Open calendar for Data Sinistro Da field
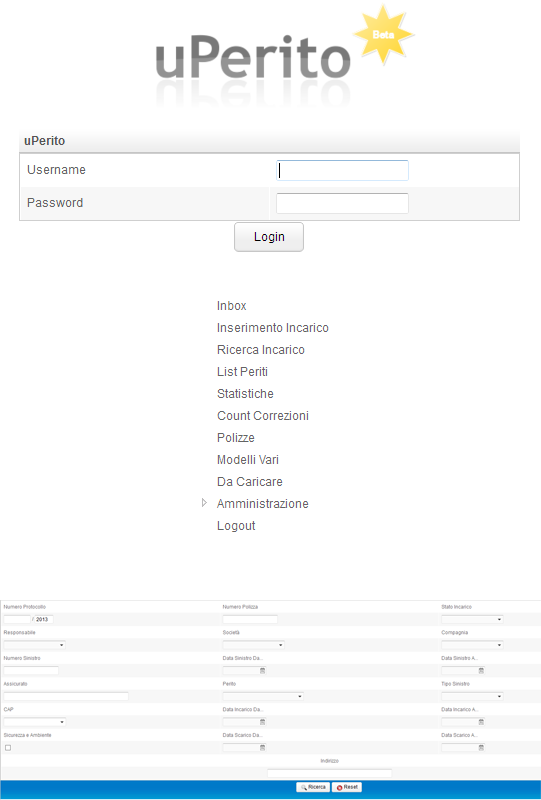 263,670
